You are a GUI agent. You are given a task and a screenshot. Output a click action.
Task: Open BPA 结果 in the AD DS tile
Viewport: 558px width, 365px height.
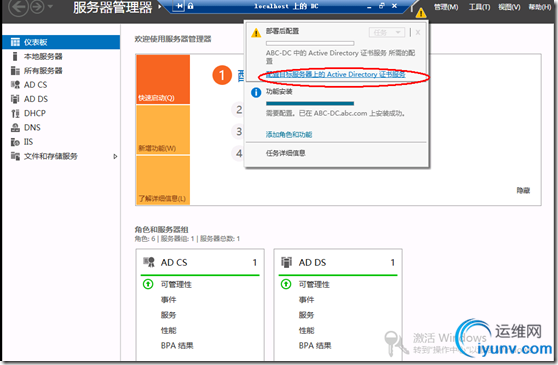[315, 345]
